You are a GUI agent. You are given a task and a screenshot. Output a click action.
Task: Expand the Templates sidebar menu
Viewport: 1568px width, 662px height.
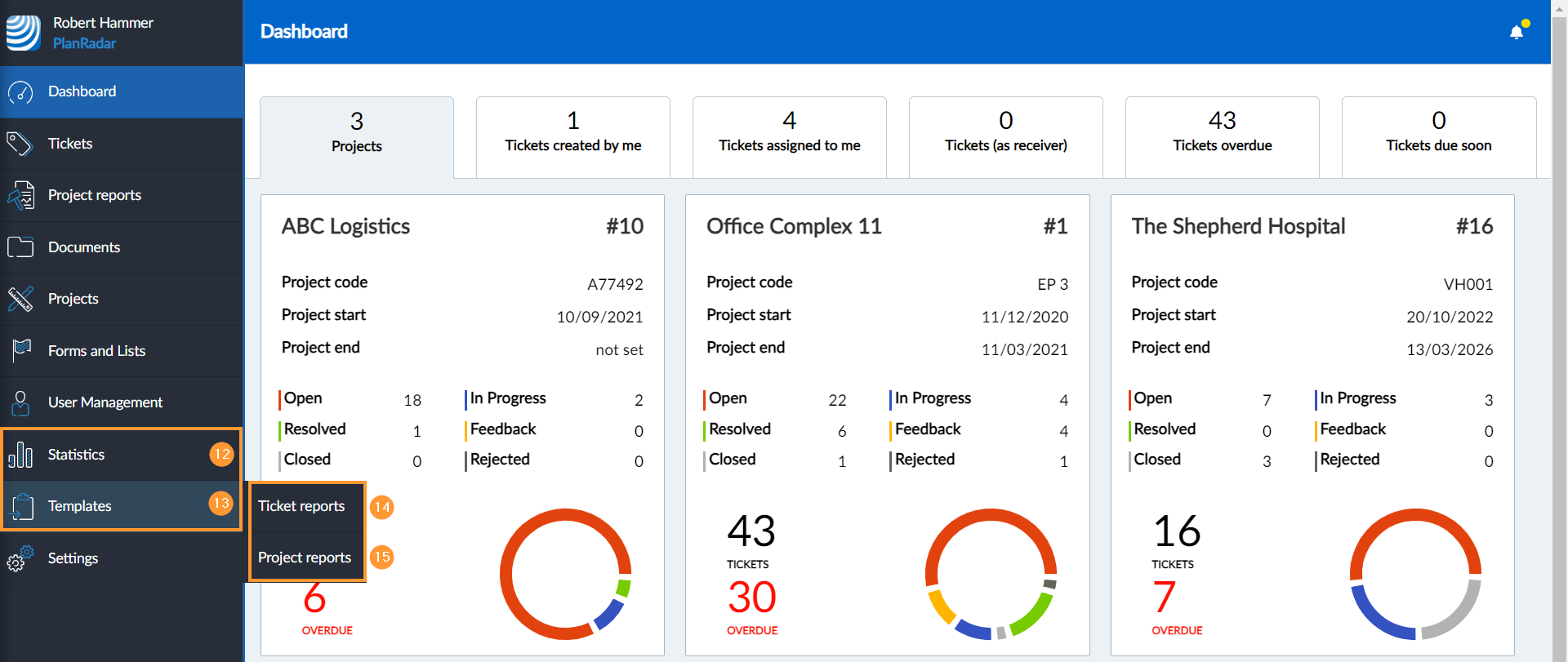coord(80,506)
